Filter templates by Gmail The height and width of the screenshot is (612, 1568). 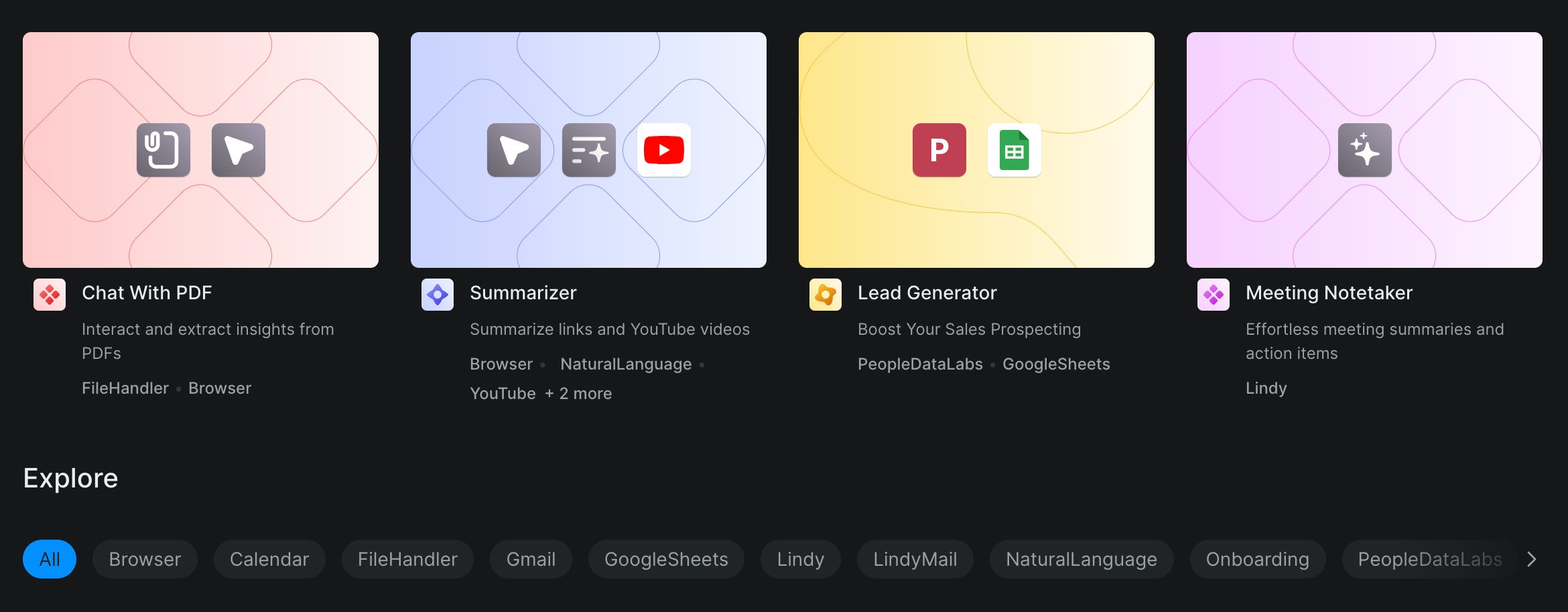(x=531, y=559)
